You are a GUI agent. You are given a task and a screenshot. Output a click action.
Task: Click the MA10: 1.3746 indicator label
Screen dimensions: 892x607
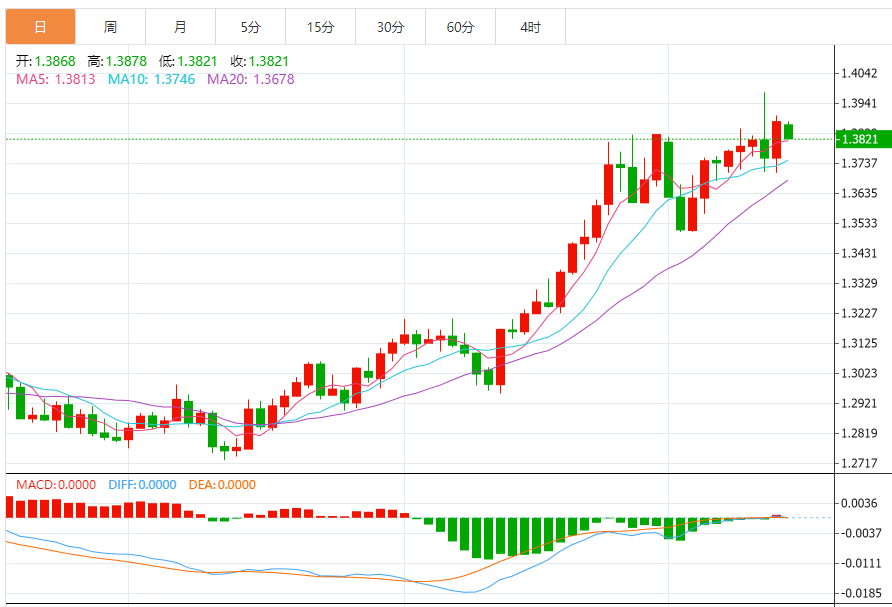pos(151,79)
